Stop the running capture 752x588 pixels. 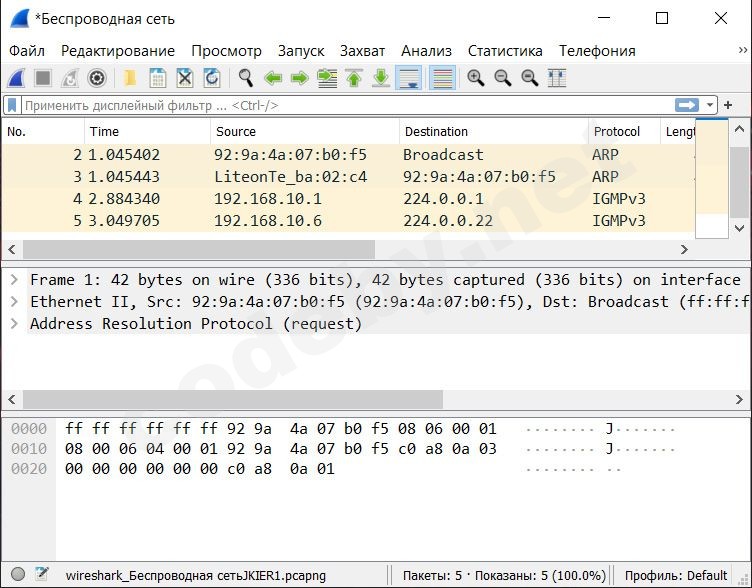tap(43, 78)
